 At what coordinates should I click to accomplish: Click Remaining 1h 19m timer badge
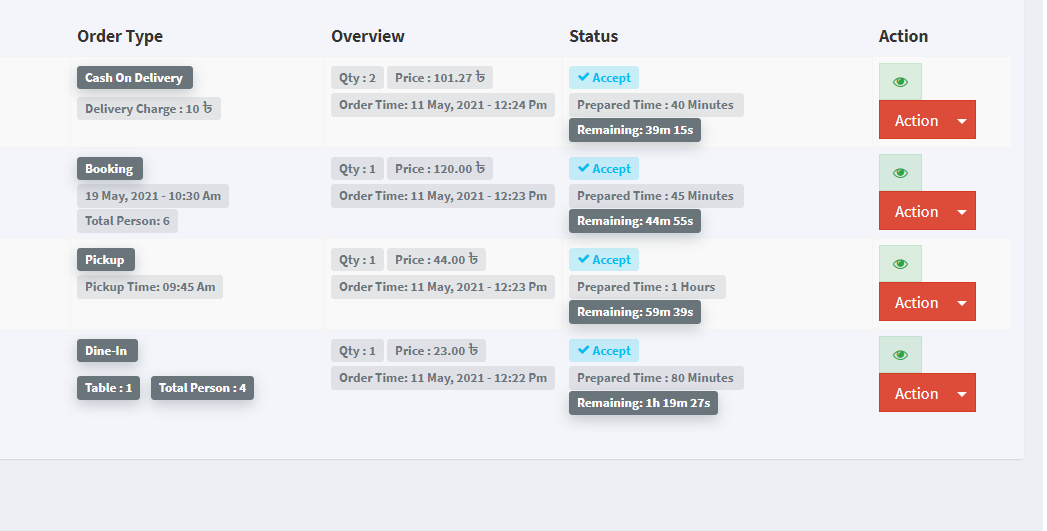(643, 403)
